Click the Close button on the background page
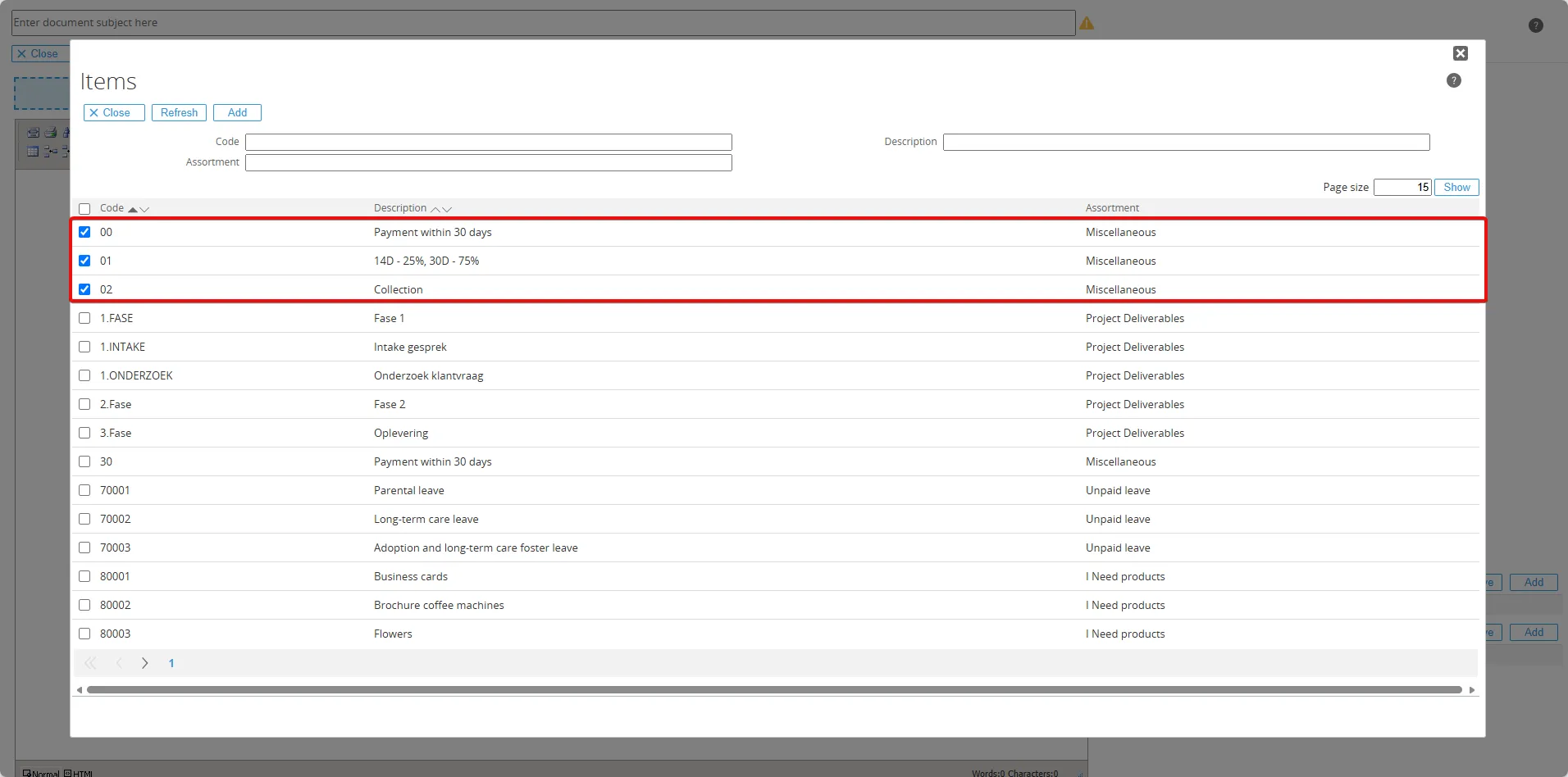The width and height of the screenshot is (1568, 777). point(40,53)
